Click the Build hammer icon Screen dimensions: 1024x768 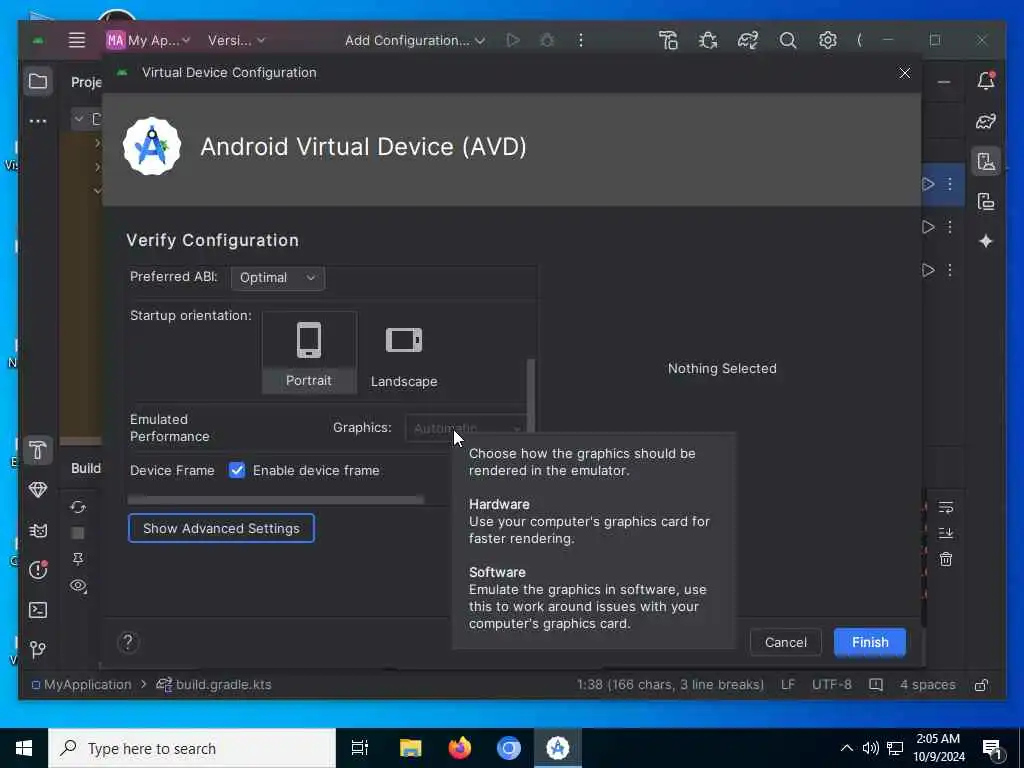[668, 40]
